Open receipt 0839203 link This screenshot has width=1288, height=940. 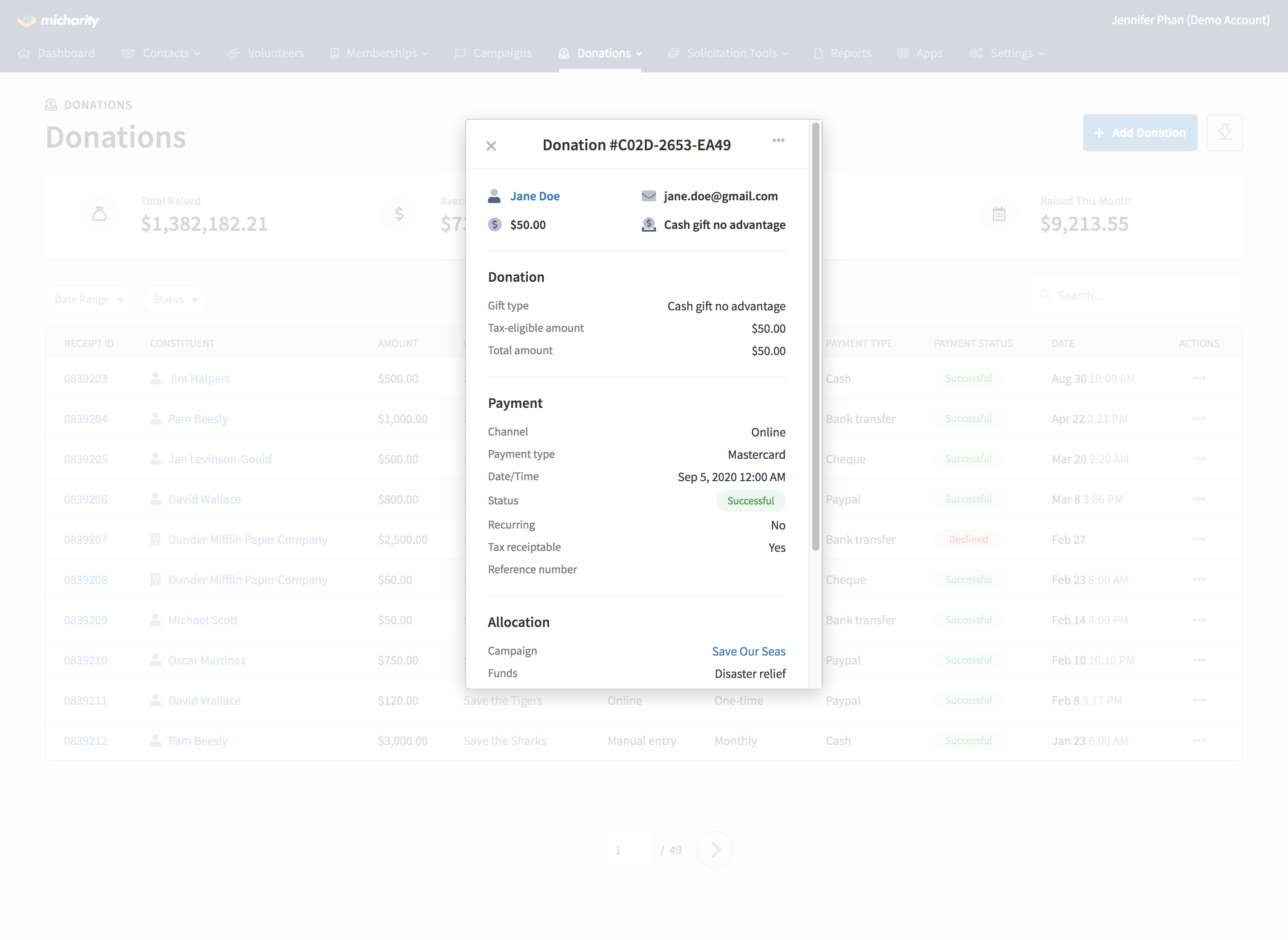85,378
